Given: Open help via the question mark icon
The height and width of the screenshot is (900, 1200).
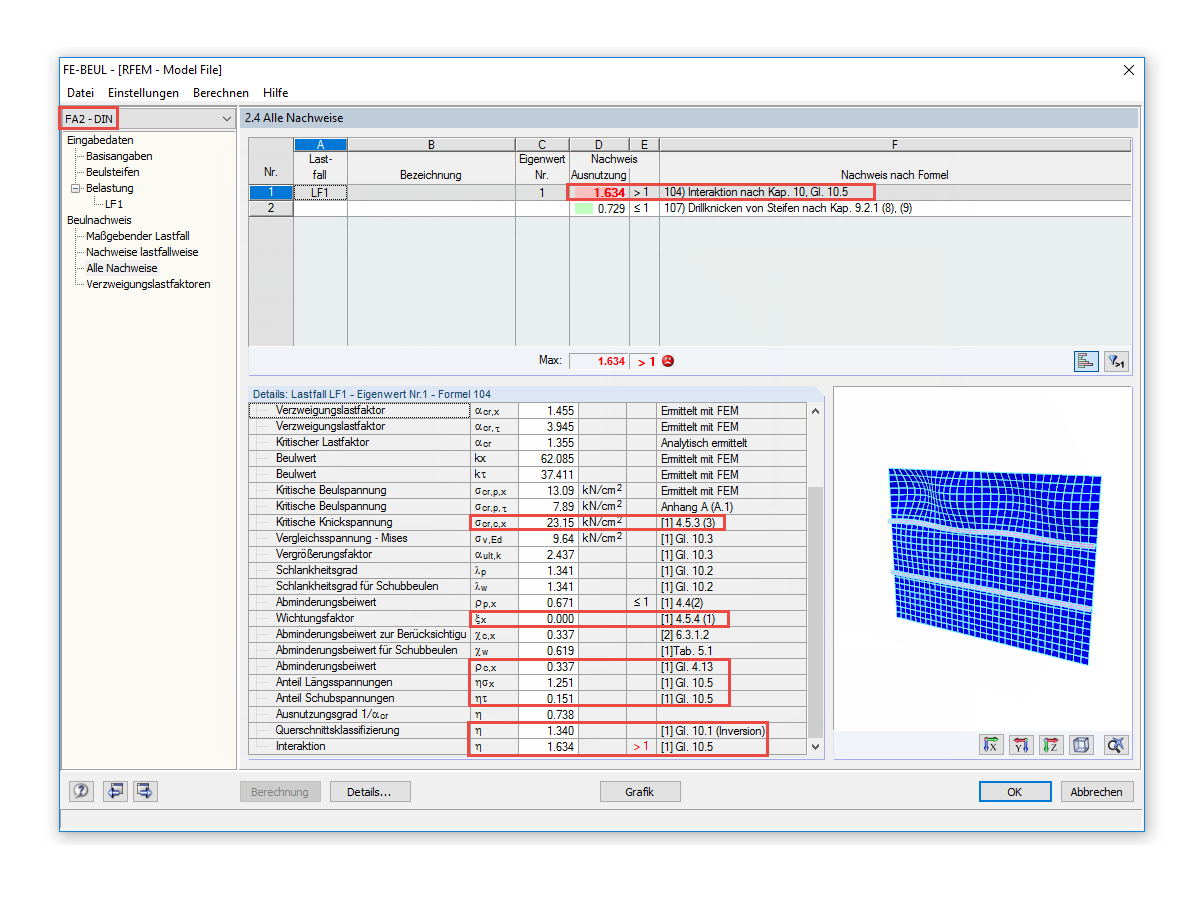Looking at the screenshot, I should click(x=81, y=791).
